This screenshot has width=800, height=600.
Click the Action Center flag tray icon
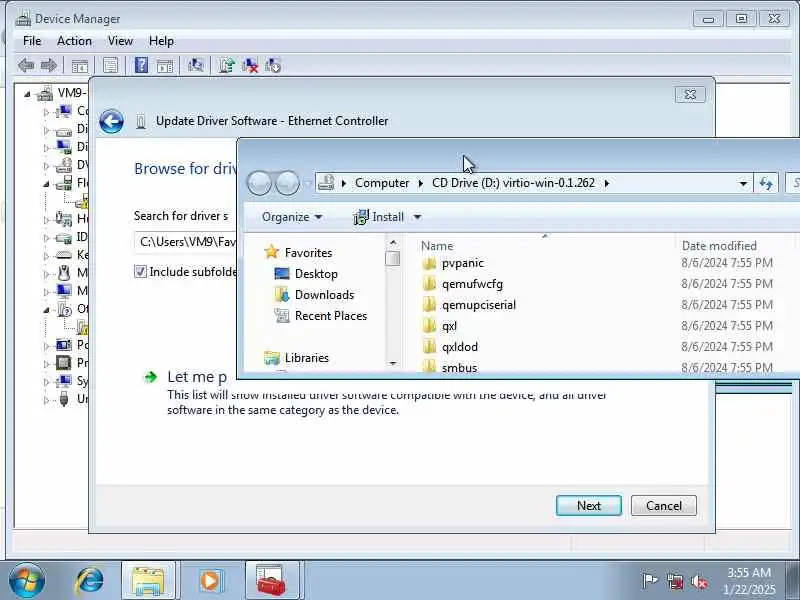click(650, 581)
